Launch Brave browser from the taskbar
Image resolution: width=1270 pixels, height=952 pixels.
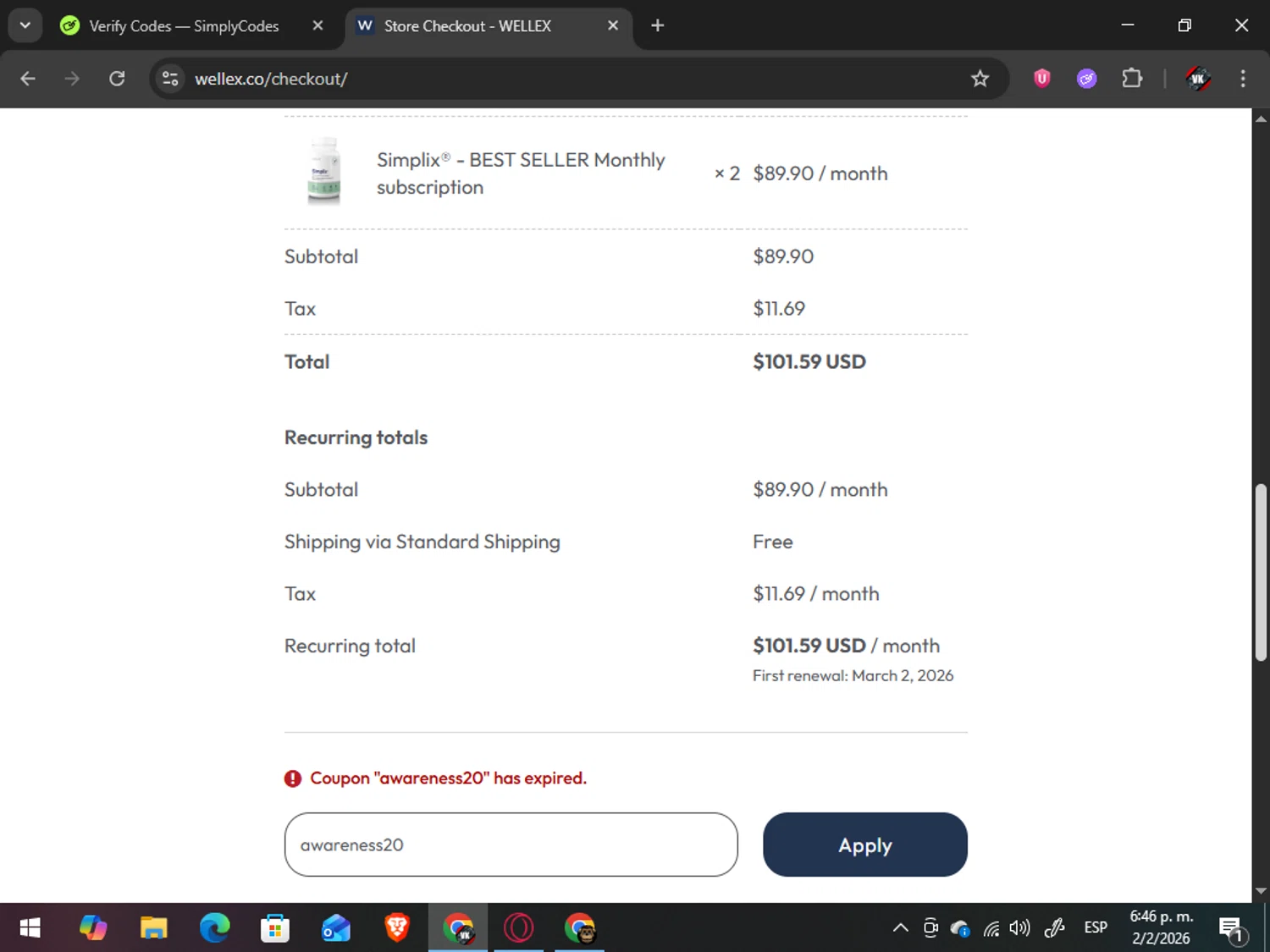[x=397, y=928]
